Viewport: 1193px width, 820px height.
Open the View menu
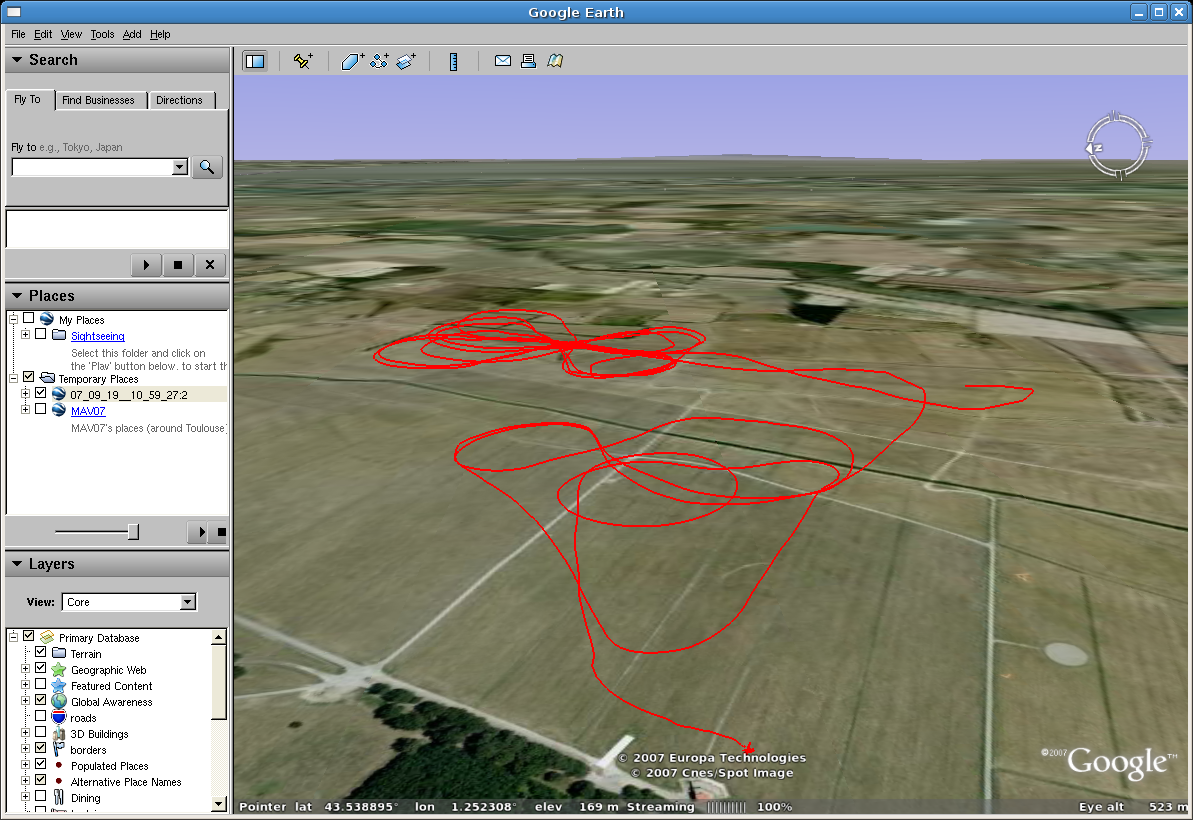pyautogui.click(x=71, y=34)
